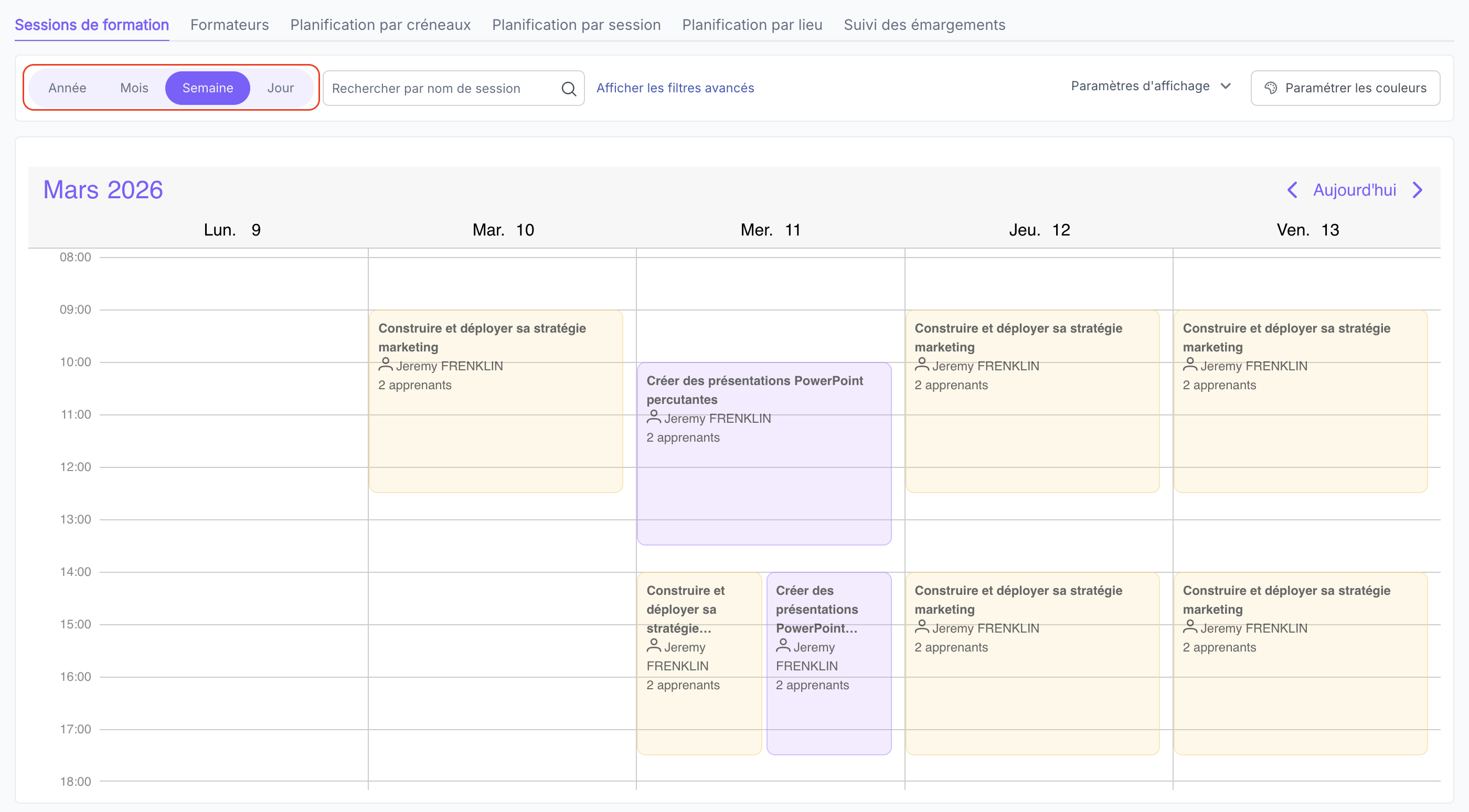The width and height of the screenshot is (1469, 812).
Task: Click the 18:00 time label
Action: pyautogui.click(x=75, y=782)
